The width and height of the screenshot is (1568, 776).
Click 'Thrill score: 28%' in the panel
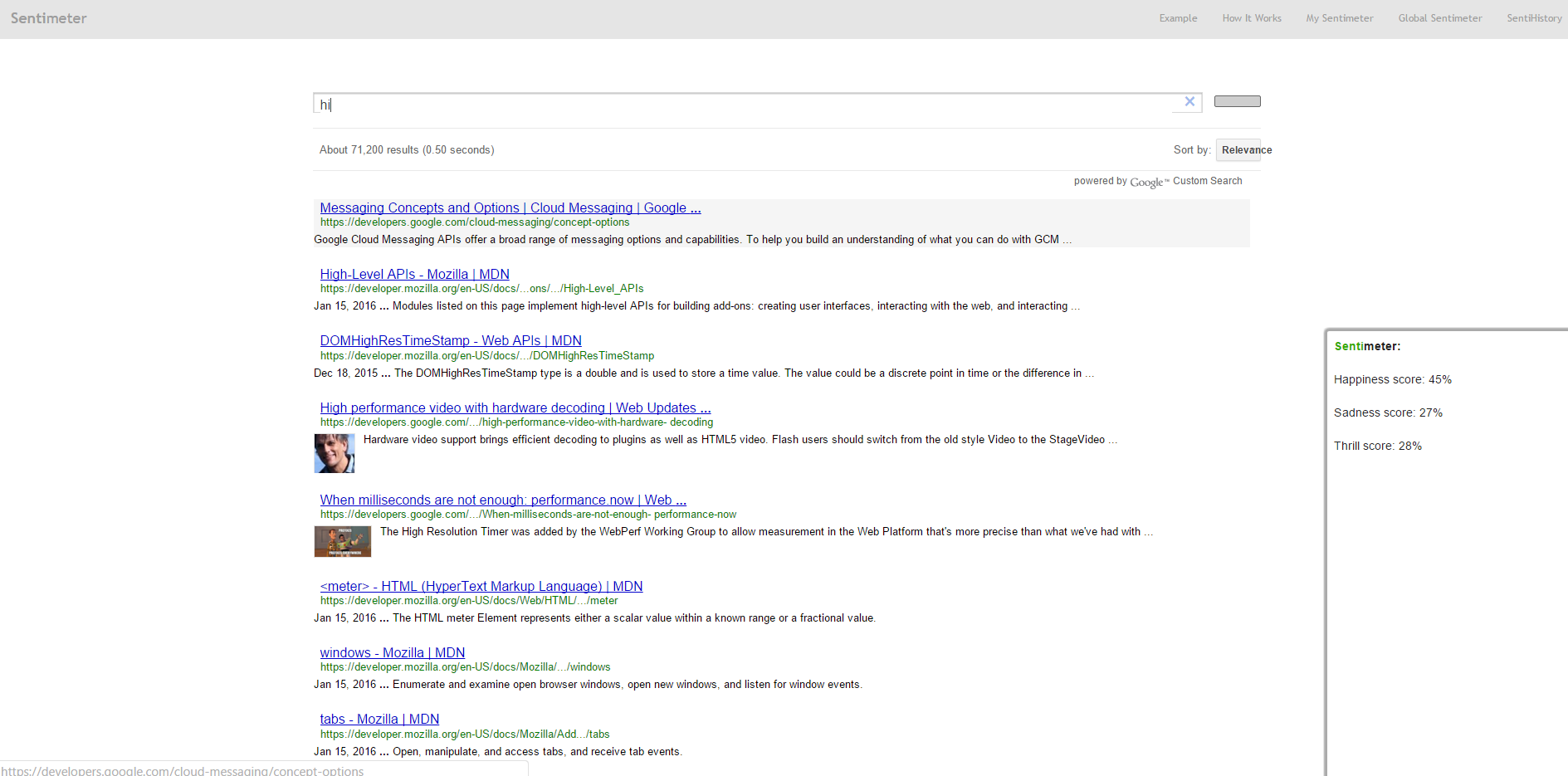point(1378,446)
